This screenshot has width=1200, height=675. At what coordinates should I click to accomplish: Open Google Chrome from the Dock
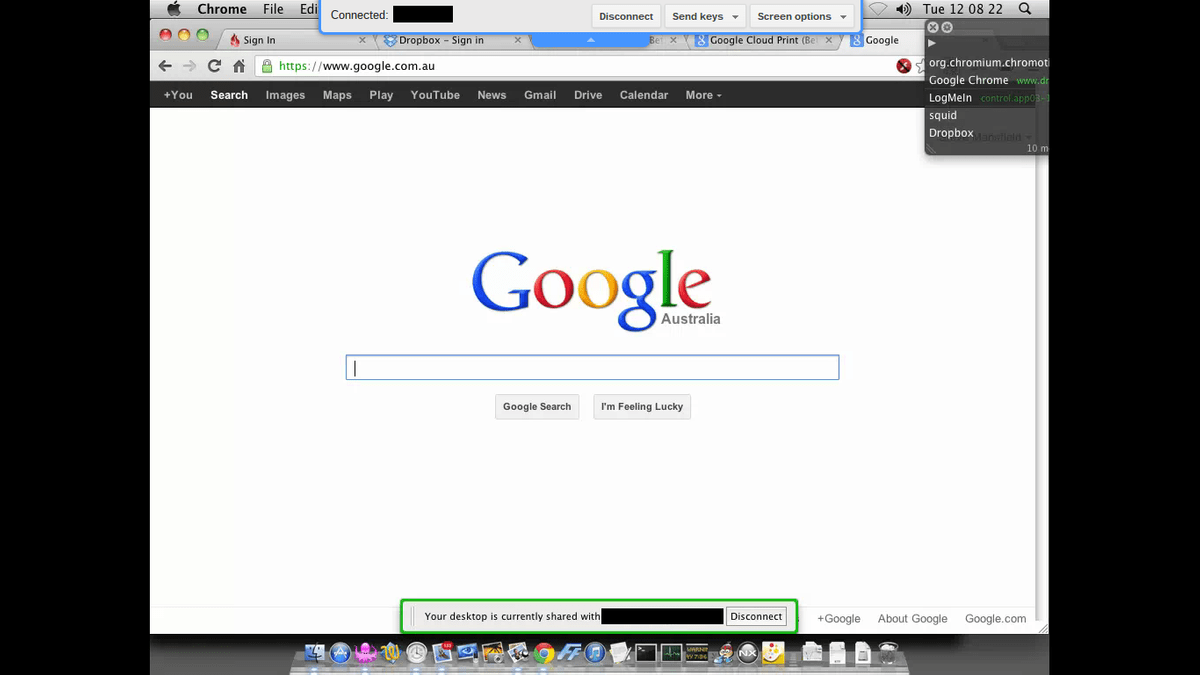(543, 654)
